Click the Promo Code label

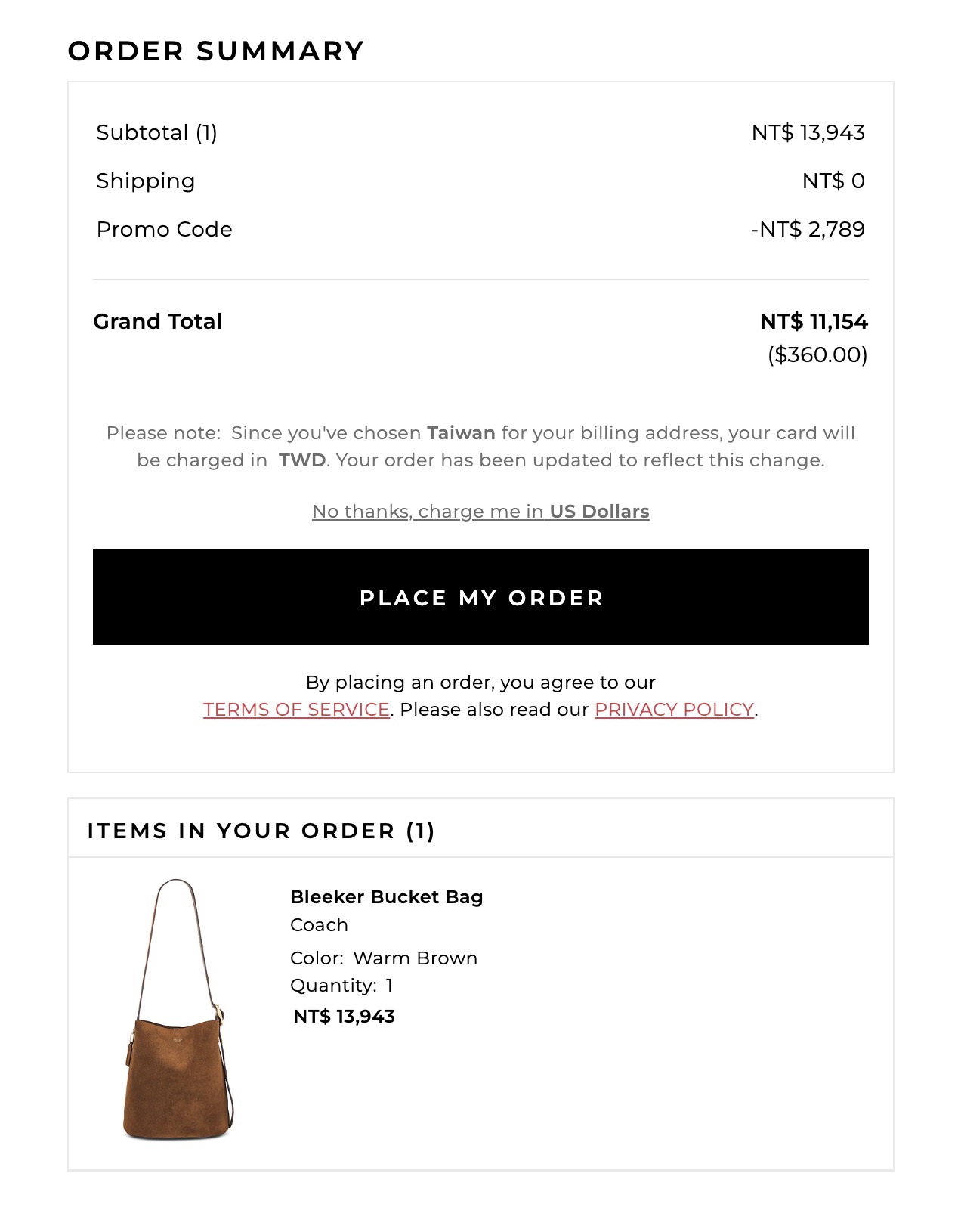[164, 229]
